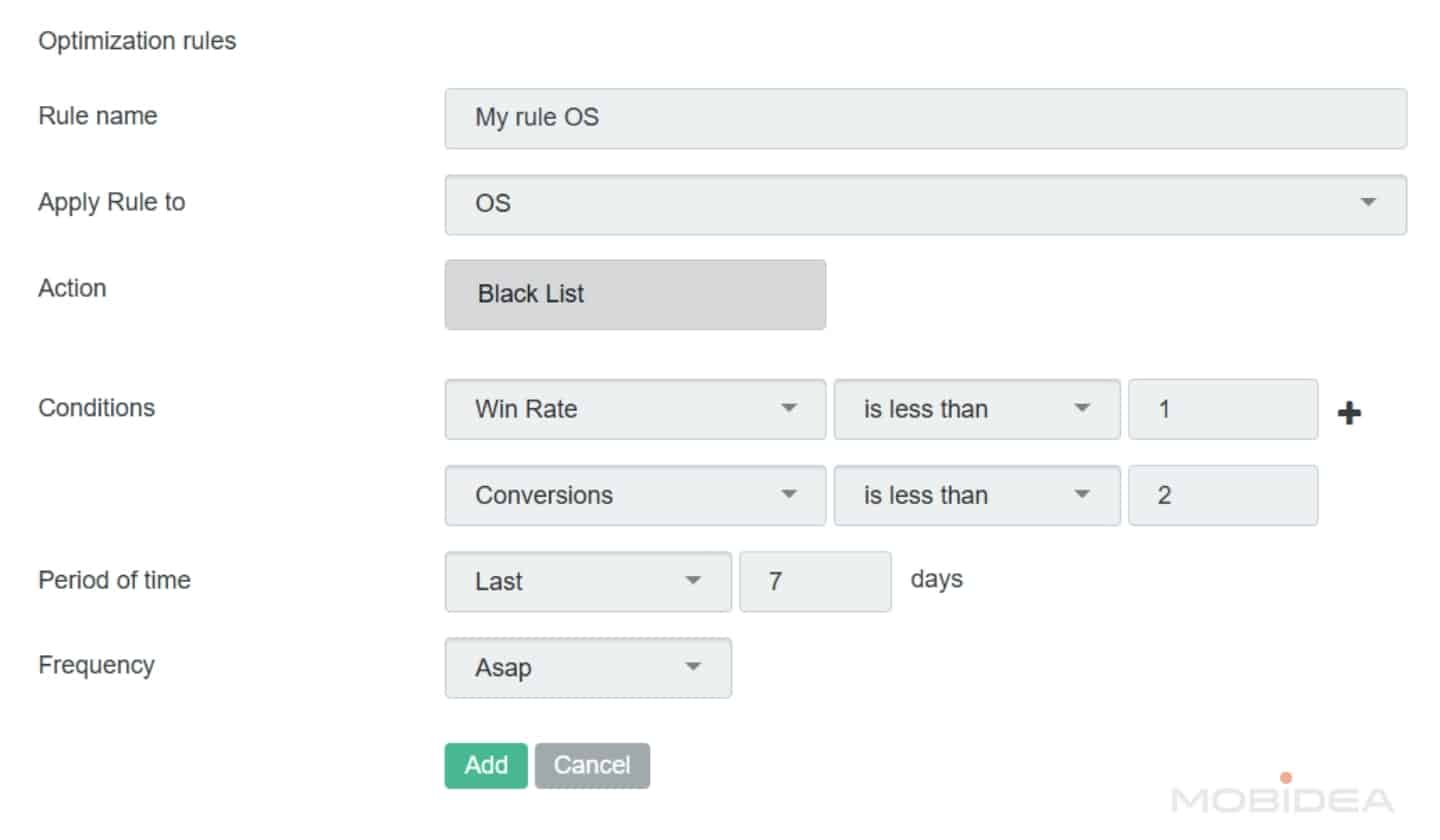Click the Cancel button
The image size is (1440, 840).
coord(592,765)
